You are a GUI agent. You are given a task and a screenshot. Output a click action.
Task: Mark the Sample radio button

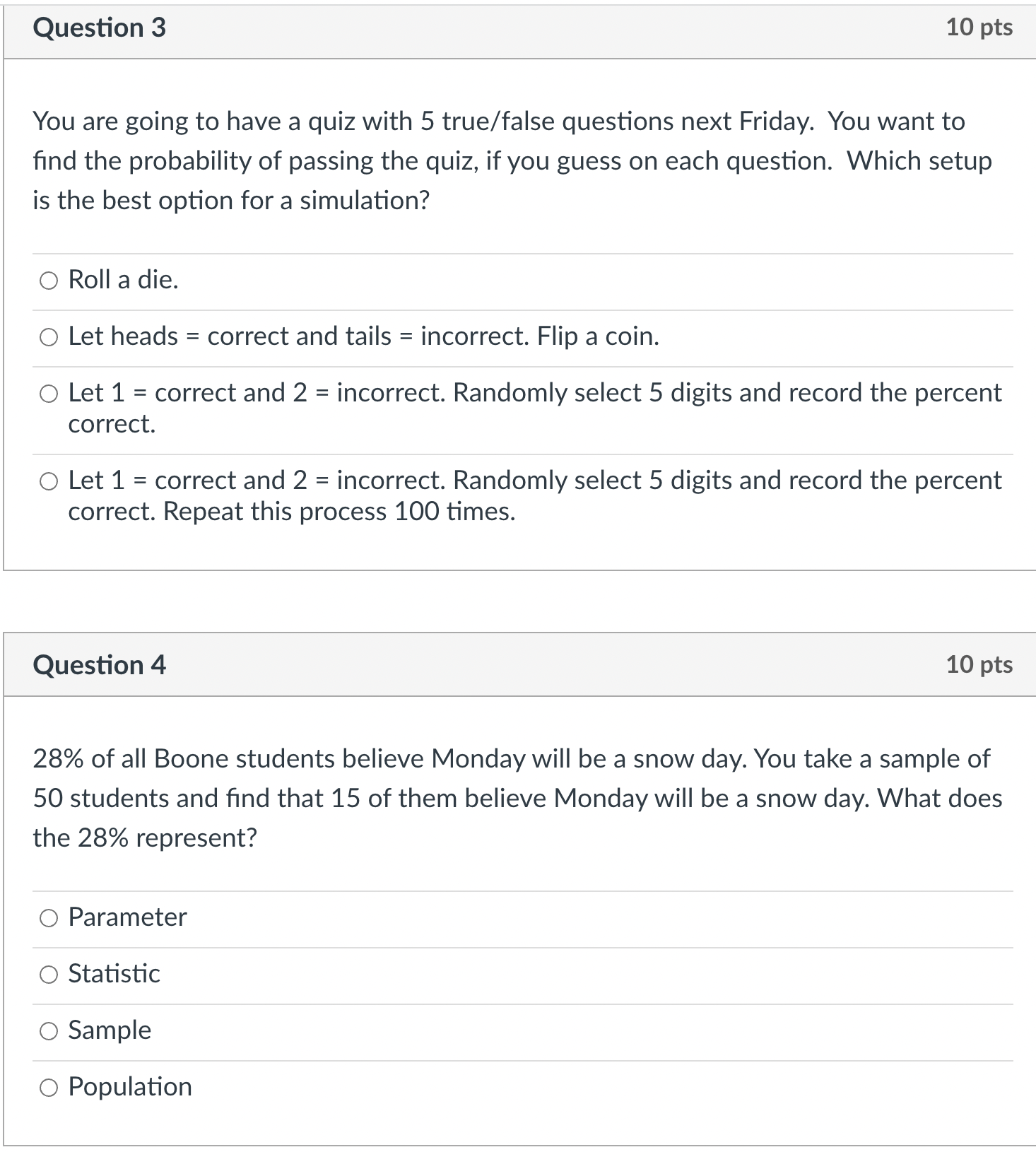(x=49, y=1031)
